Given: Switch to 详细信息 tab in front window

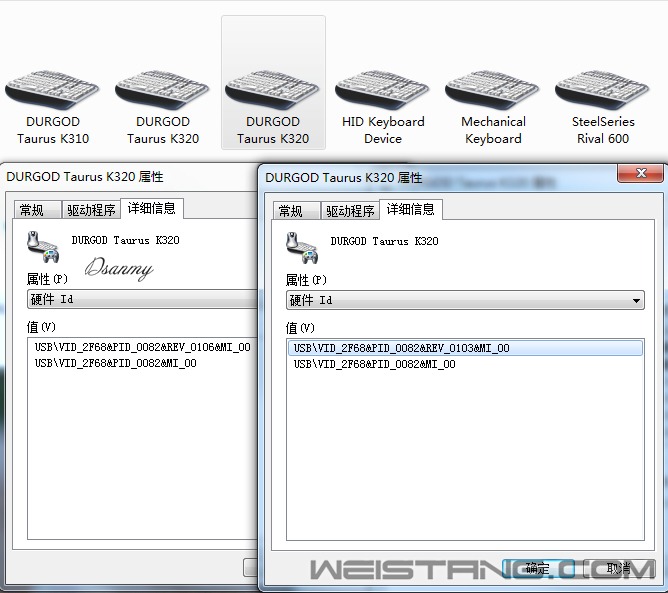Looking at the screenshot, I should (410, 209).
